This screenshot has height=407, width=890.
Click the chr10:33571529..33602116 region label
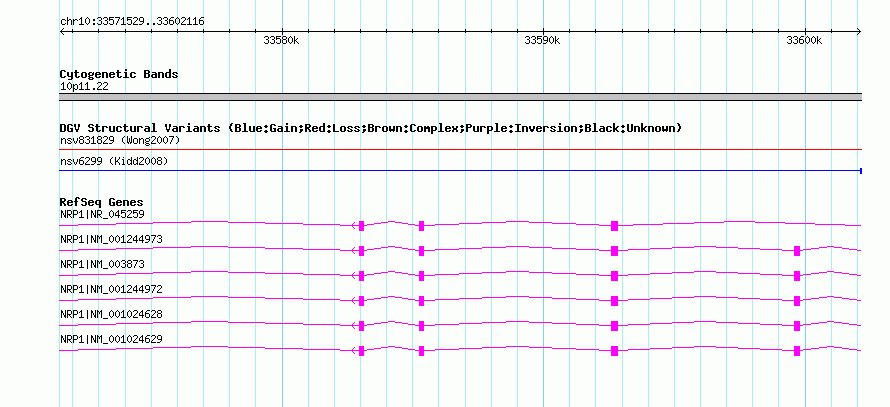tap(132, 22)
